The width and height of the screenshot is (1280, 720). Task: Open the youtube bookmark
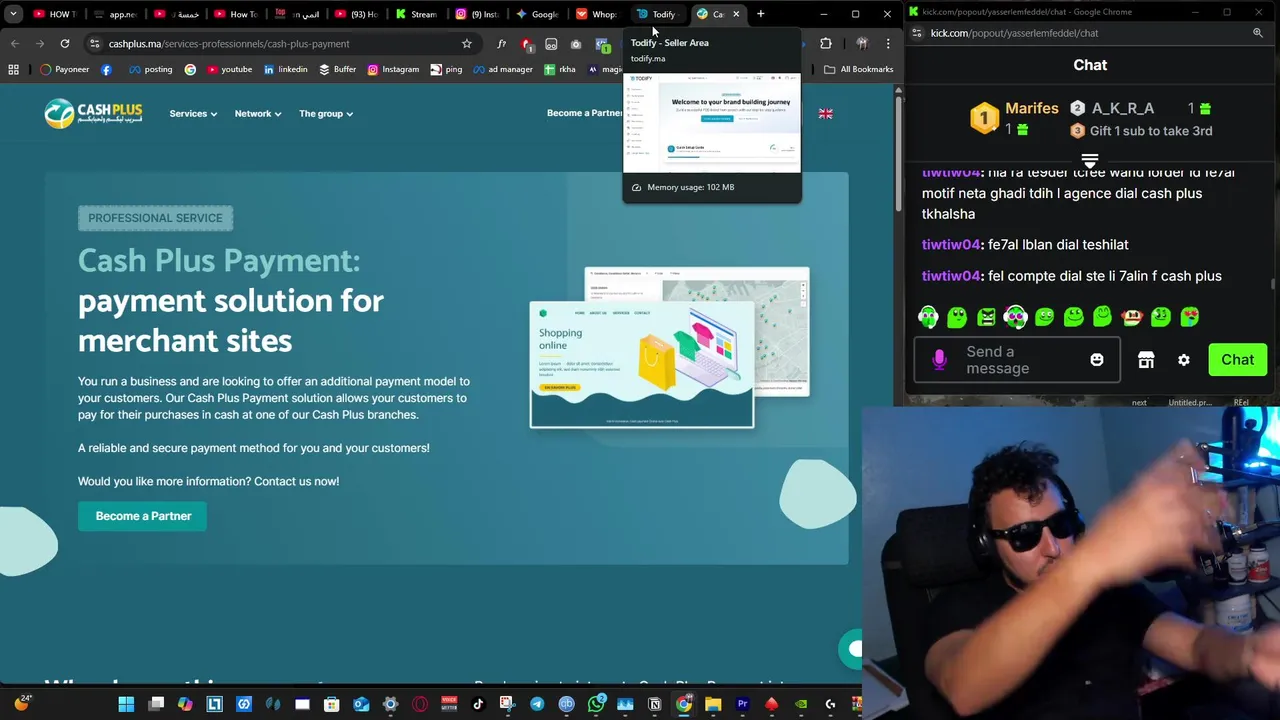[x=229, y=69]
